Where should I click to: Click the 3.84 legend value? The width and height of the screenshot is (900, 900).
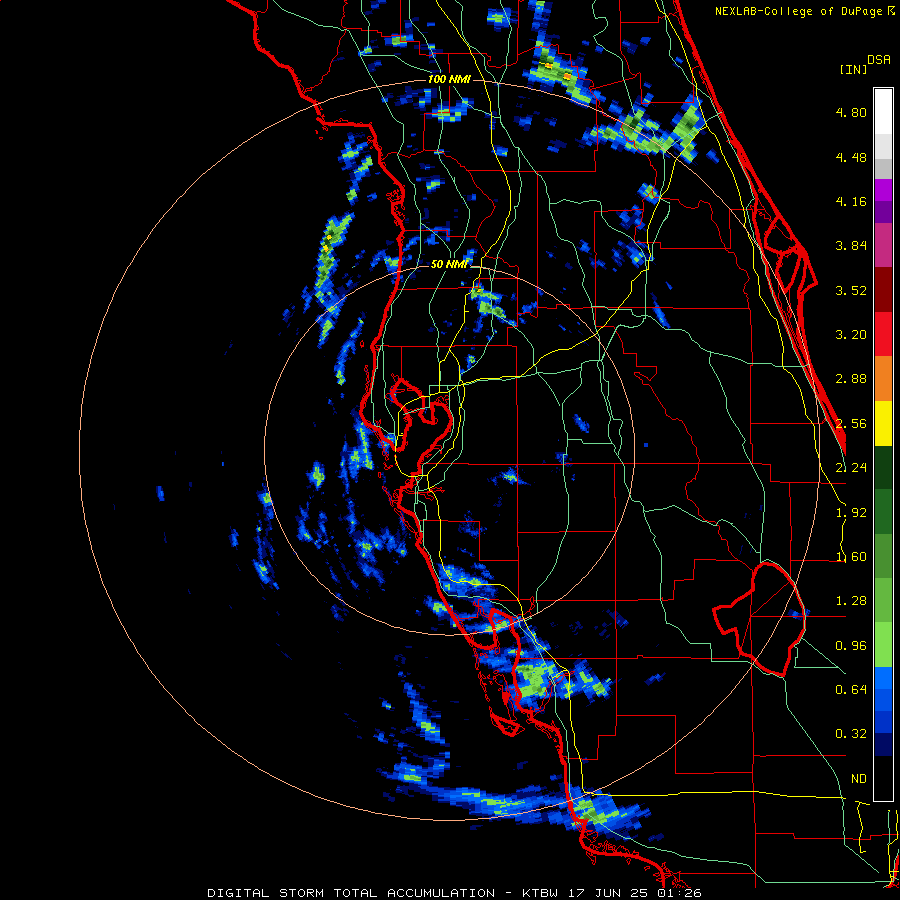click(x=851, y=246)
